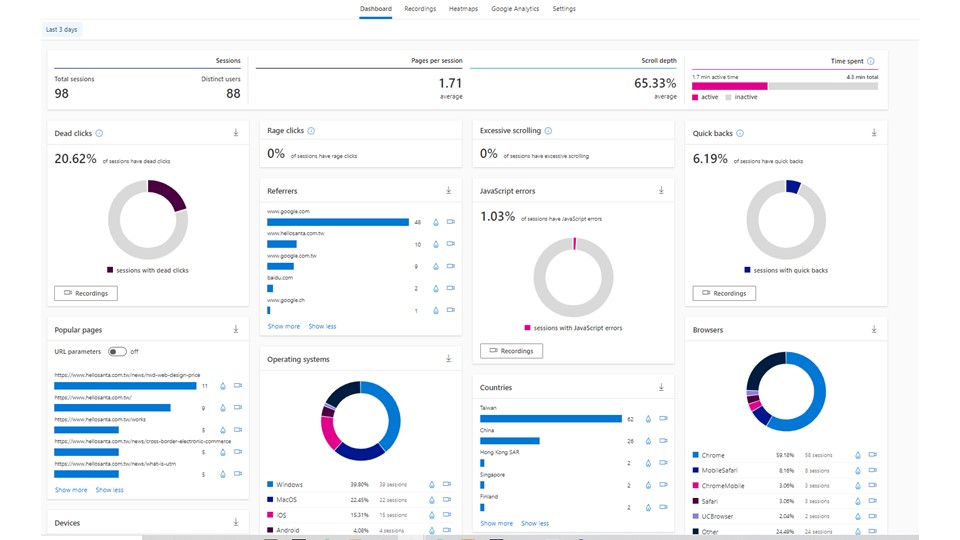Download the Dead clicks card data

[236, 133]
